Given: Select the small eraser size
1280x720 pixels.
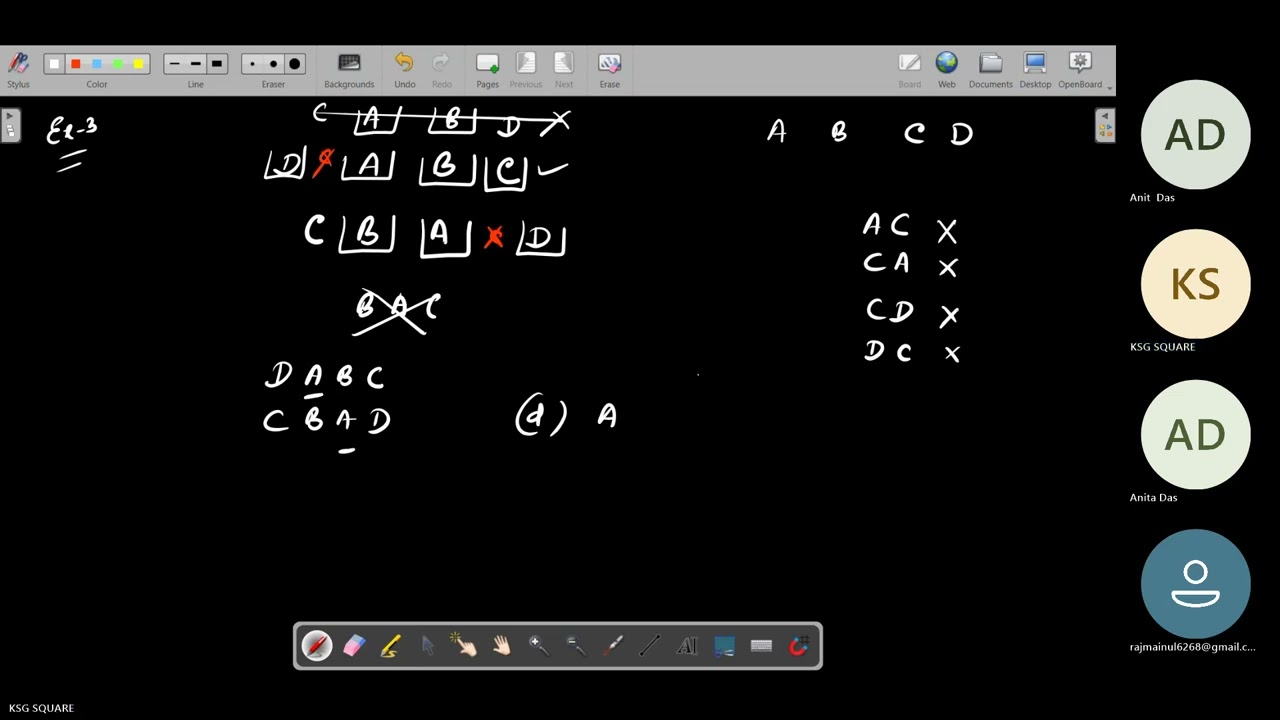Looking at the screenshot, I should click(252, 64).
